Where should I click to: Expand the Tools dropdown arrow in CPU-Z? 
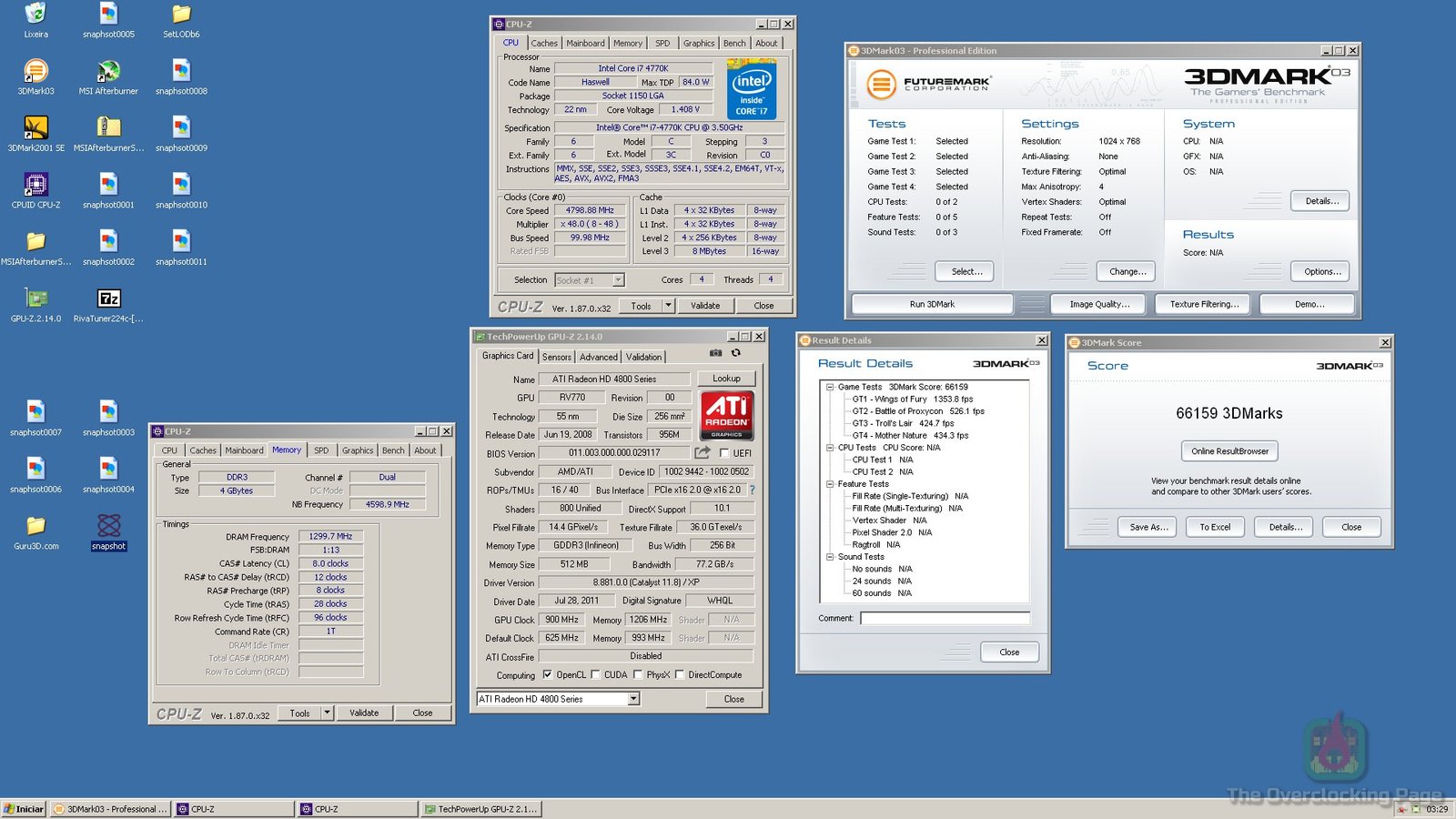[x=668, y=306]
